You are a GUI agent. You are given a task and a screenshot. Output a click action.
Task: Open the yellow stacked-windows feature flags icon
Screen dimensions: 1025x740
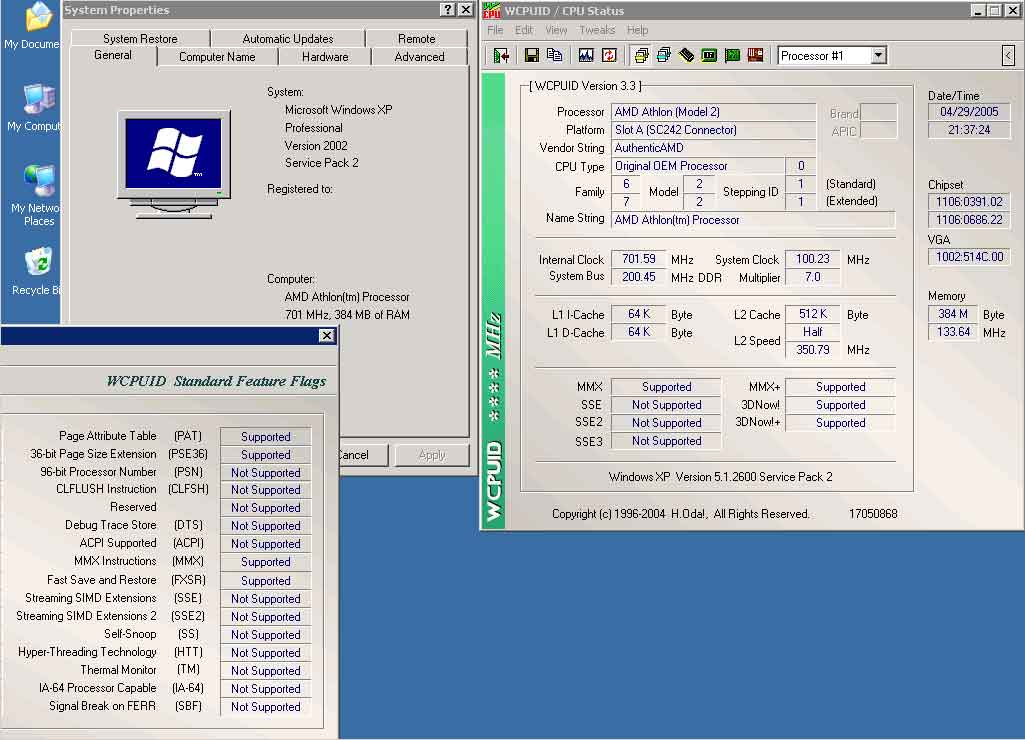641,56
